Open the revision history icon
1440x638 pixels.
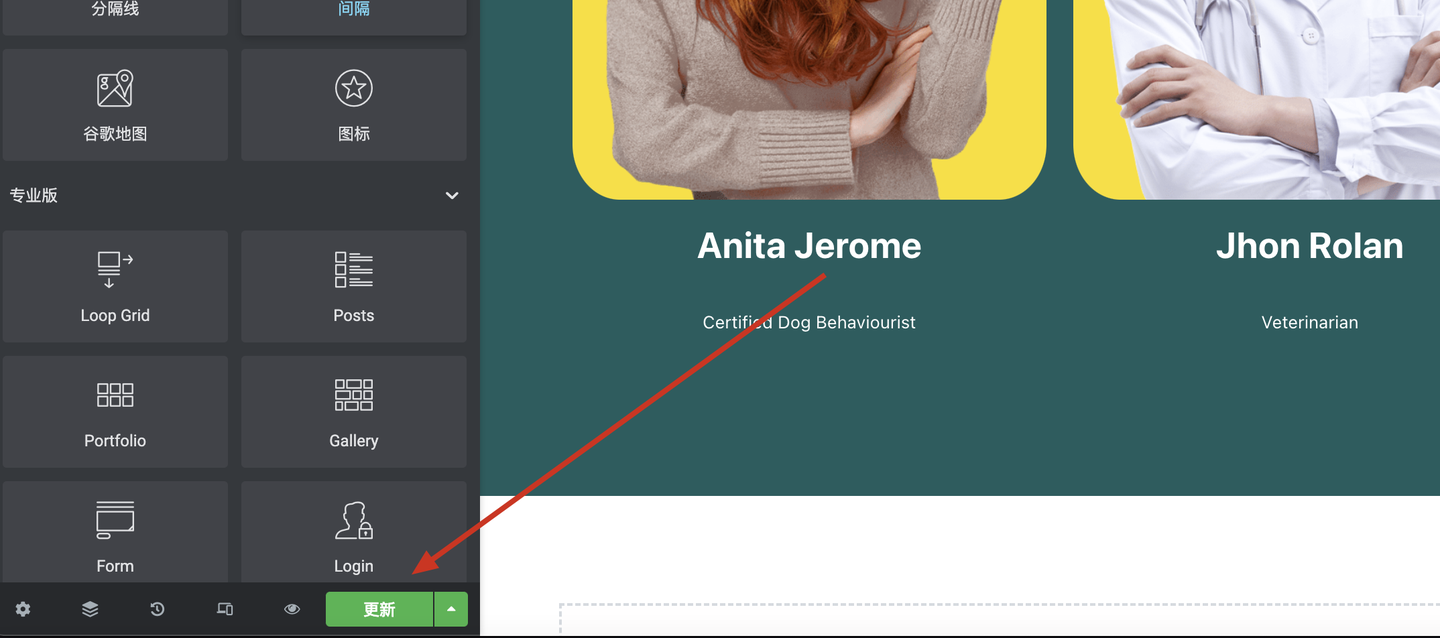click(157, 609)
